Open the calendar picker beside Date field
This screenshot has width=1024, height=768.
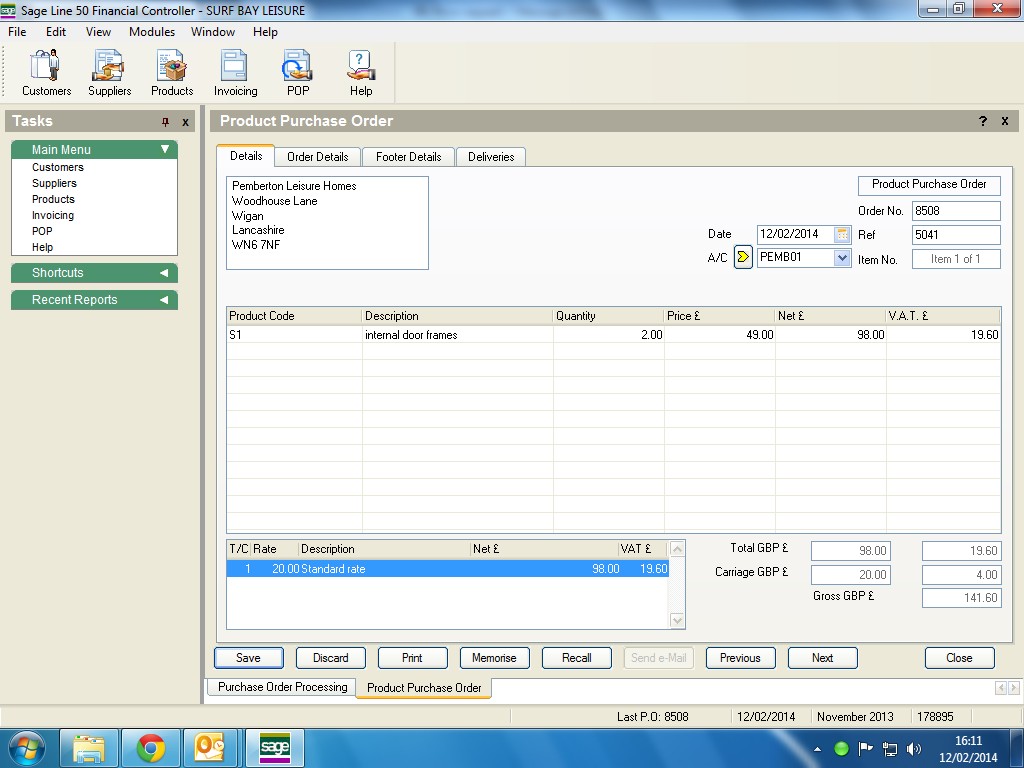tap(842, 234)
